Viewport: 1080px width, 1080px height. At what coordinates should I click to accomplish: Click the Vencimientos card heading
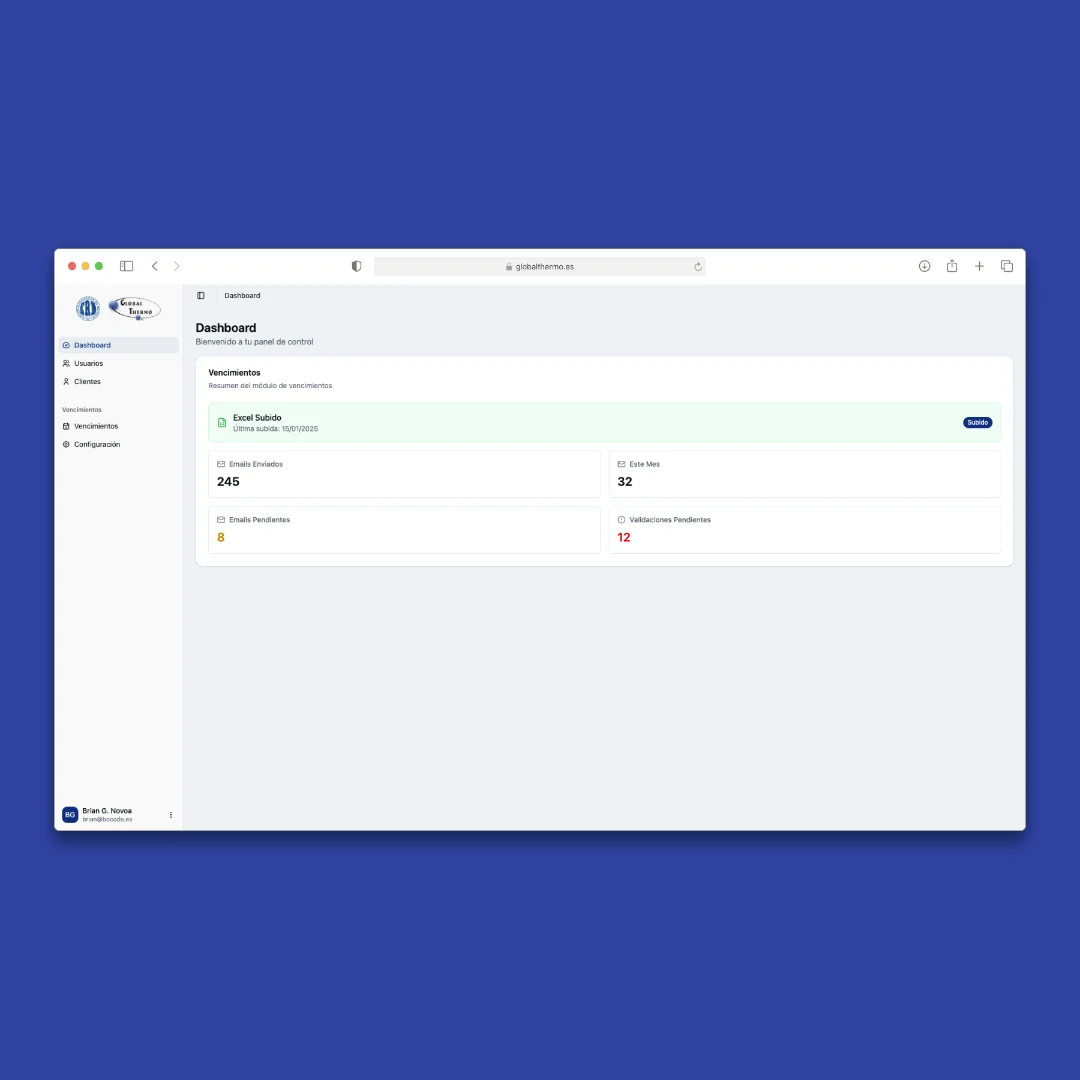pos(234,373)
